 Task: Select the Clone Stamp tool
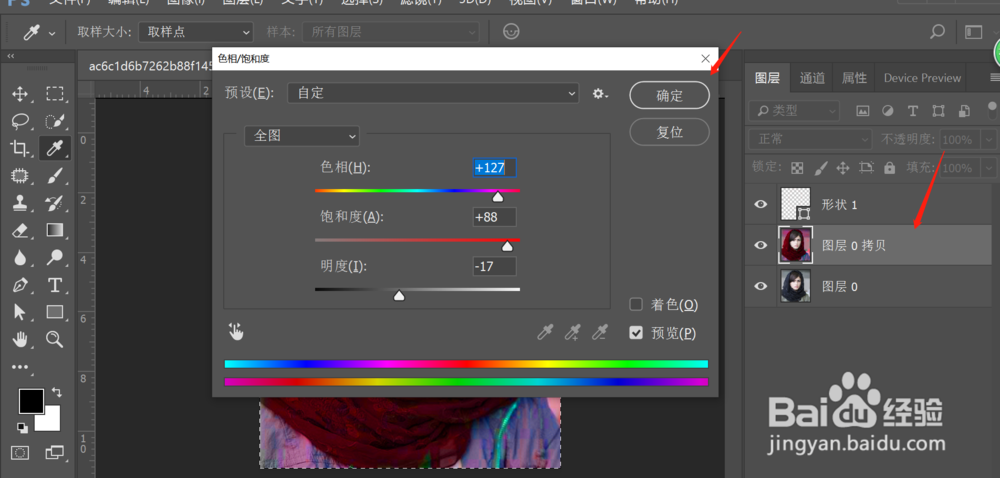(x=20, y=203)
